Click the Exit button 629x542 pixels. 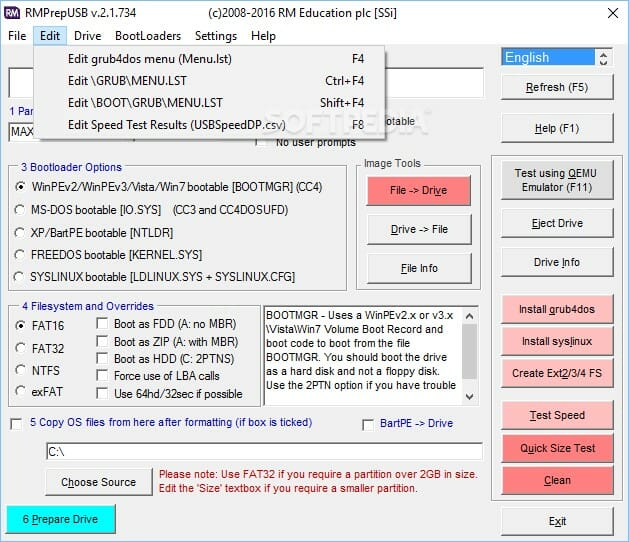[557, 521]
